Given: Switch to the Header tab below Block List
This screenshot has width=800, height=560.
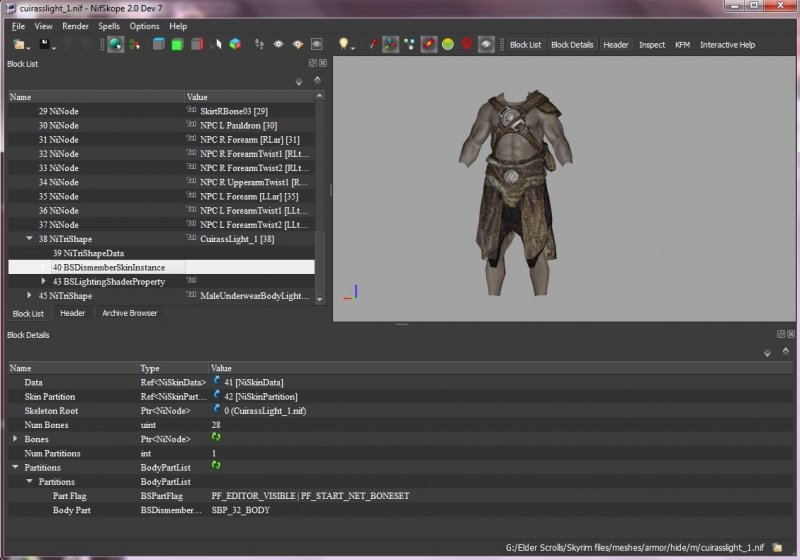Looking at the screenshot, I should click(x=72, y=313).
